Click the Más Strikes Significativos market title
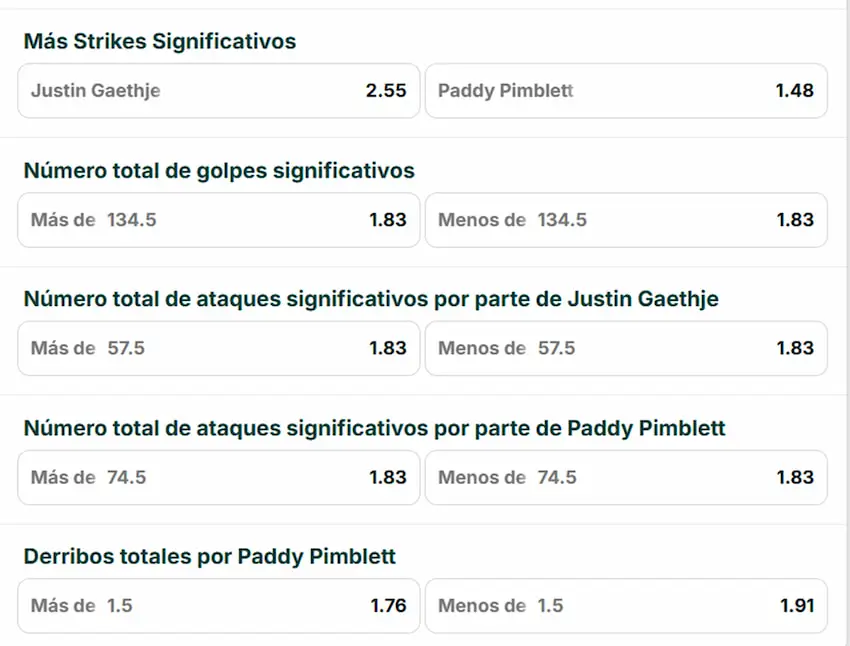The image size is (850, 646). coord(160,41)
